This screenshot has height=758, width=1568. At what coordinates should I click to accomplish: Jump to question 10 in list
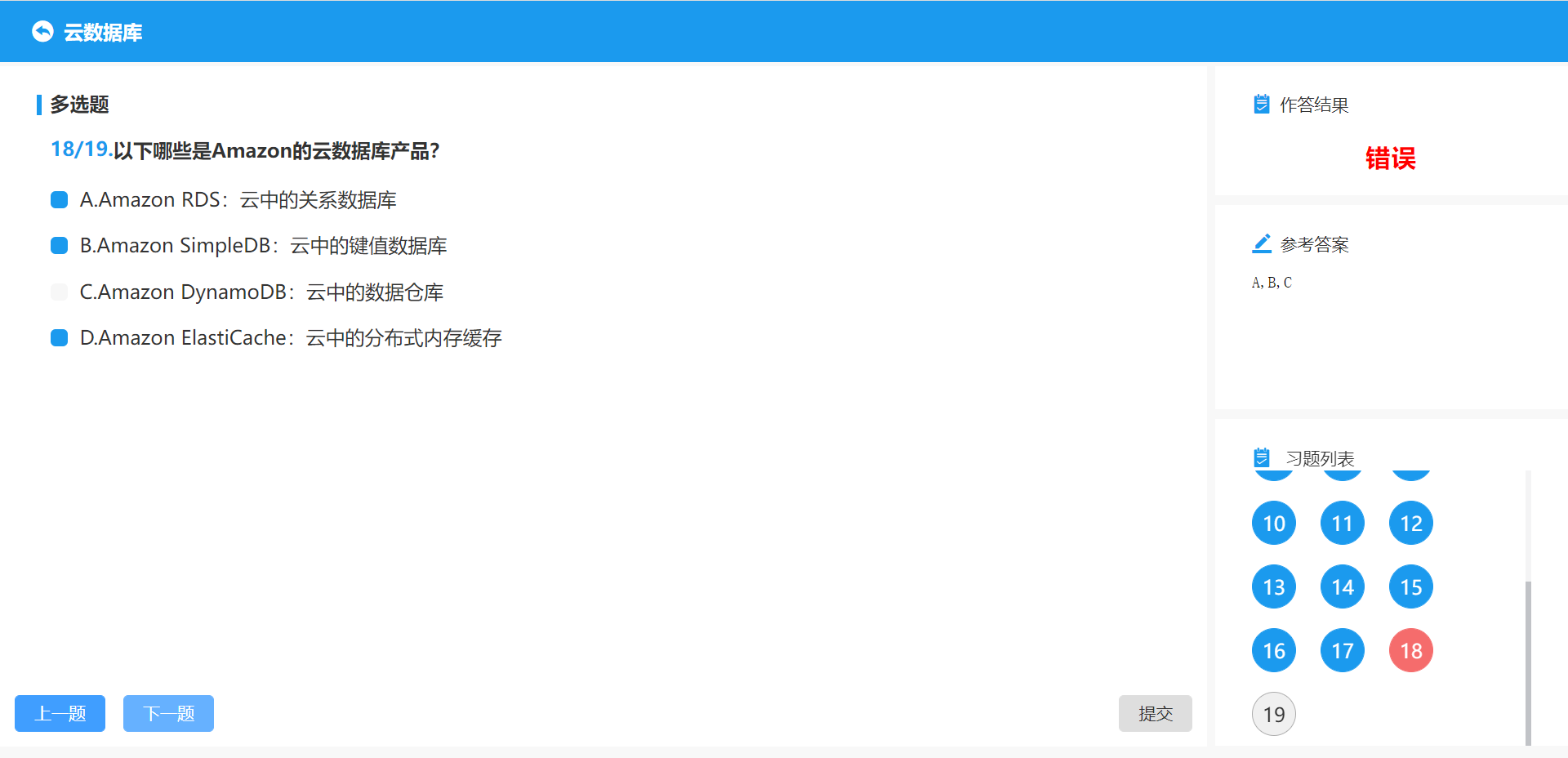coord(1274,523)
